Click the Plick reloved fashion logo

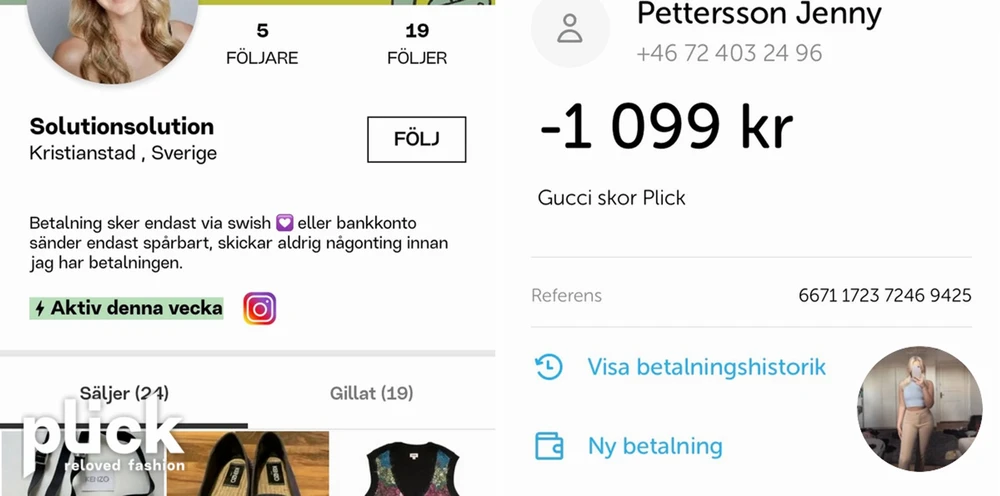click(x=103, y=437)
